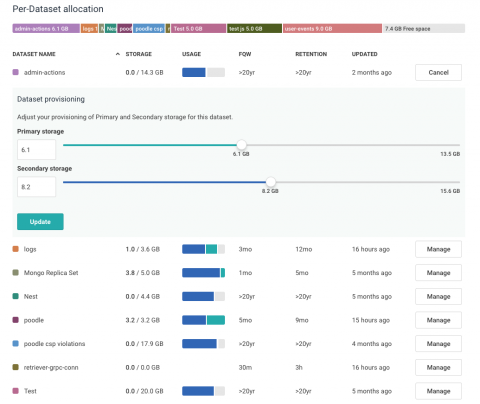Click the 7.4 GB Free space segment
The image size is (480, 404).
424,29
